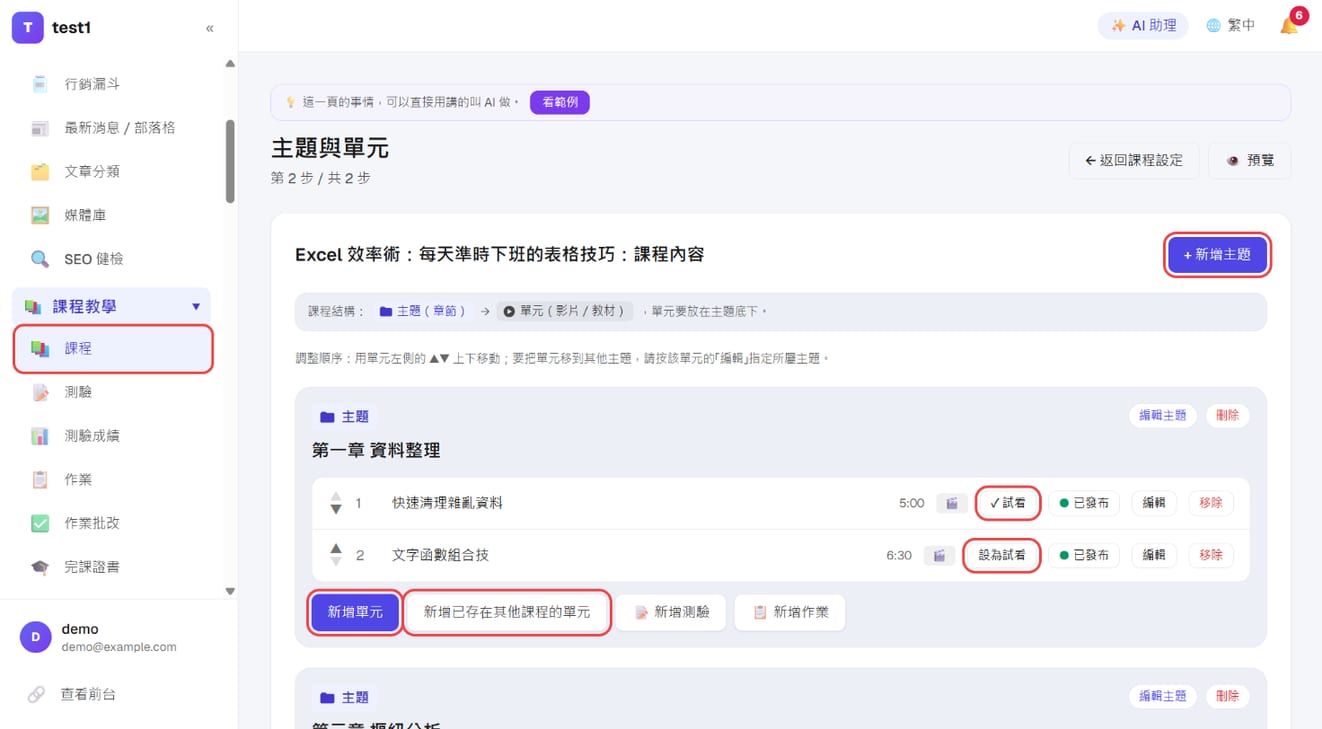
Task: Move 快速清理雜亂資料 unit down with arrow
Action: click(336, 510)
